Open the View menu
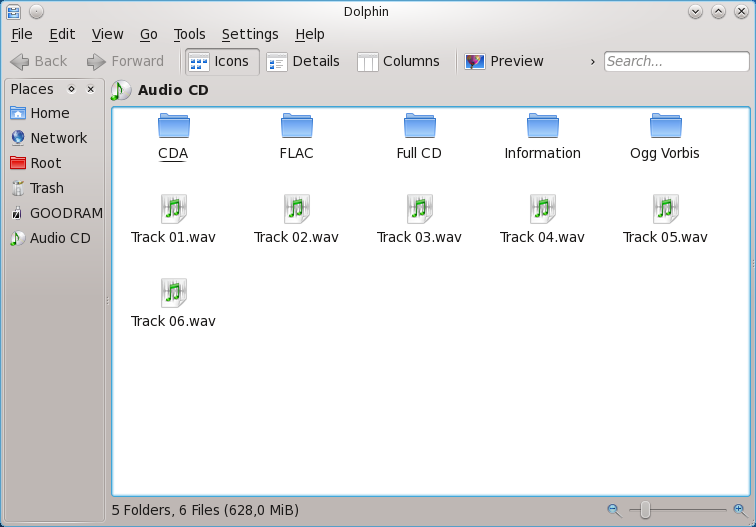This screenshot has height=527, width=756. tap(108, 34)
